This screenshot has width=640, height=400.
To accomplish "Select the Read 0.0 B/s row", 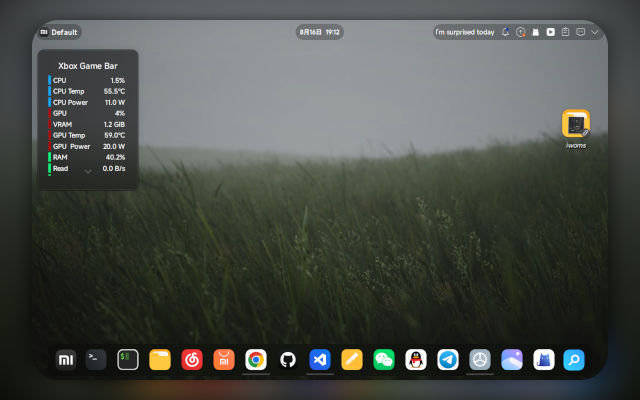I will click(87, 168).
